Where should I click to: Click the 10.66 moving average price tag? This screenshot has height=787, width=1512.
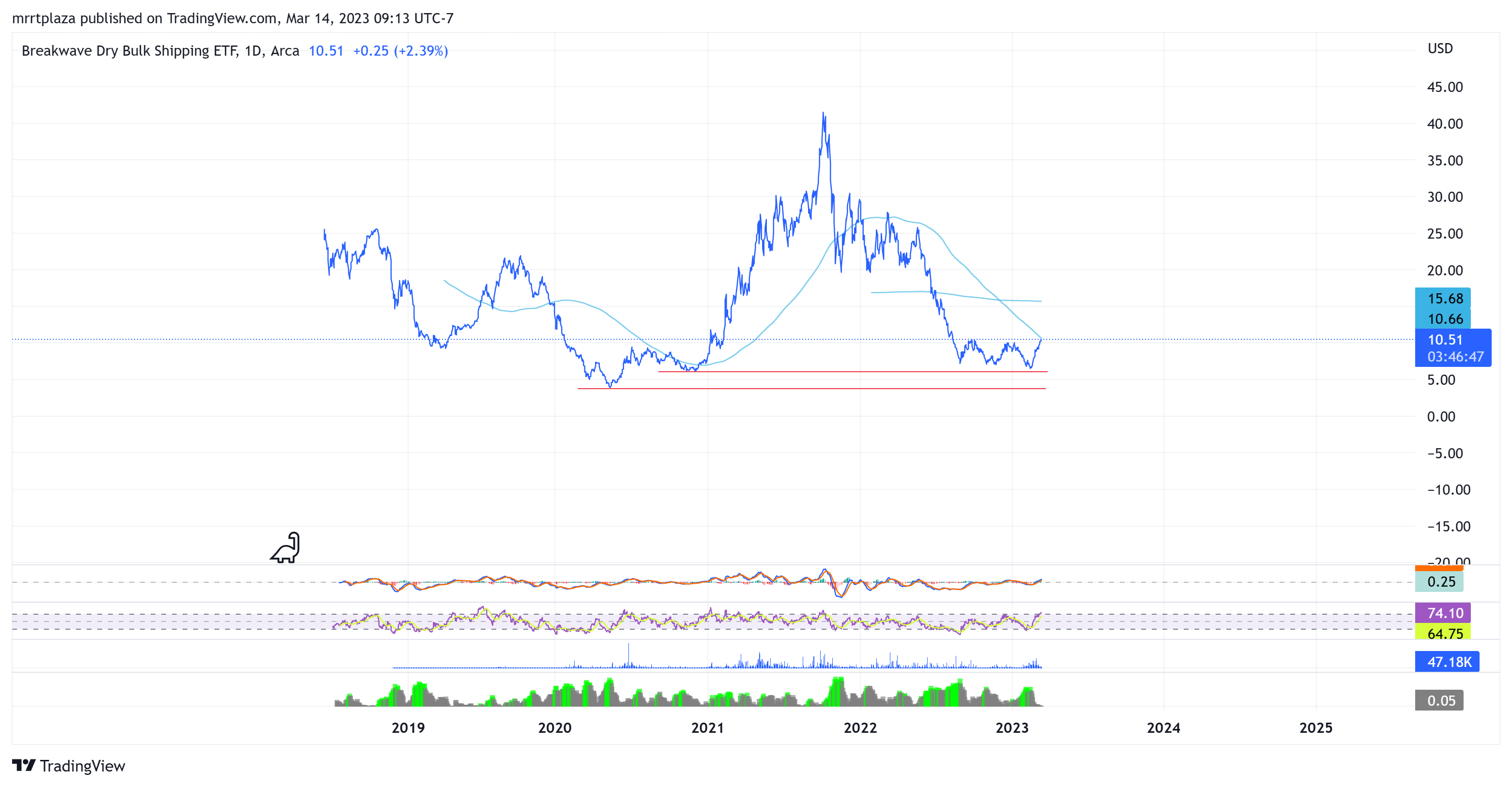[x=1444, y=318]
